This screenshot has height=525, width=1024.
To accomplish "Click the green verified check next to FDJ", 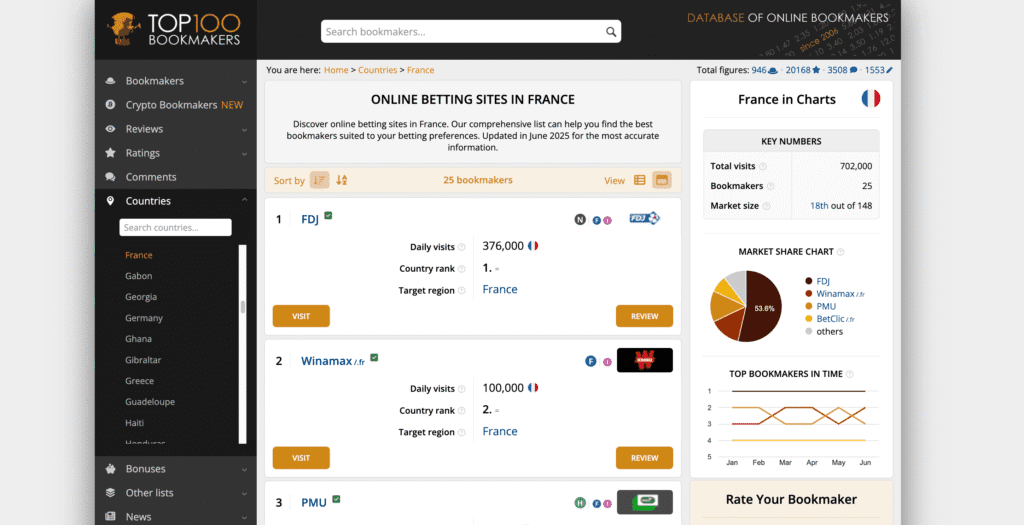I will (x=328, y=215).
